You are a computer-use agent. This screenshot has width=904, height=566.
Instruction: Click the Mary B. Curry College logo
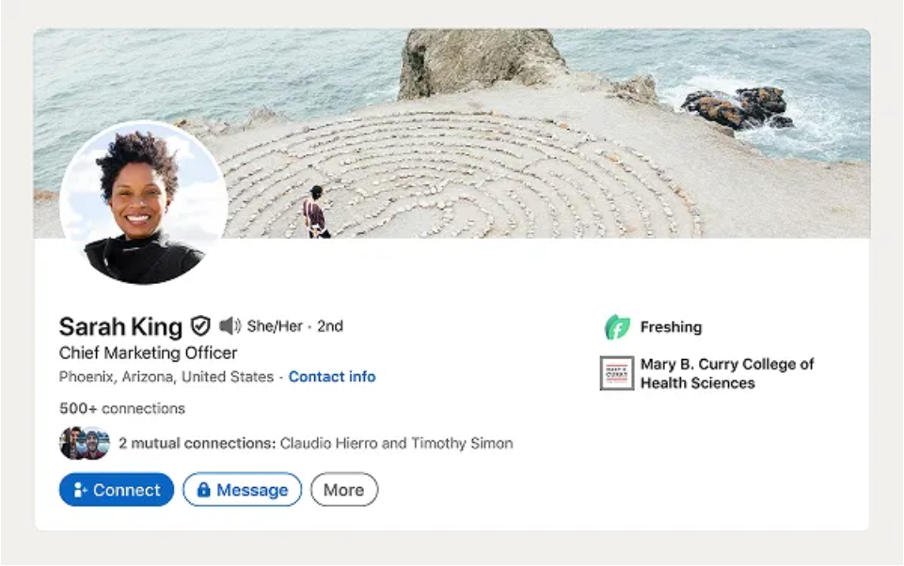617,373
